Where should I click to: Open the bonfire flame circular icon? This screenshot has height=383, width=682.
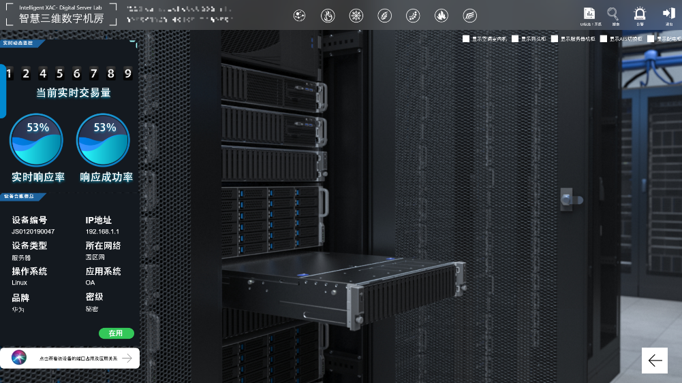click(441, 16)
